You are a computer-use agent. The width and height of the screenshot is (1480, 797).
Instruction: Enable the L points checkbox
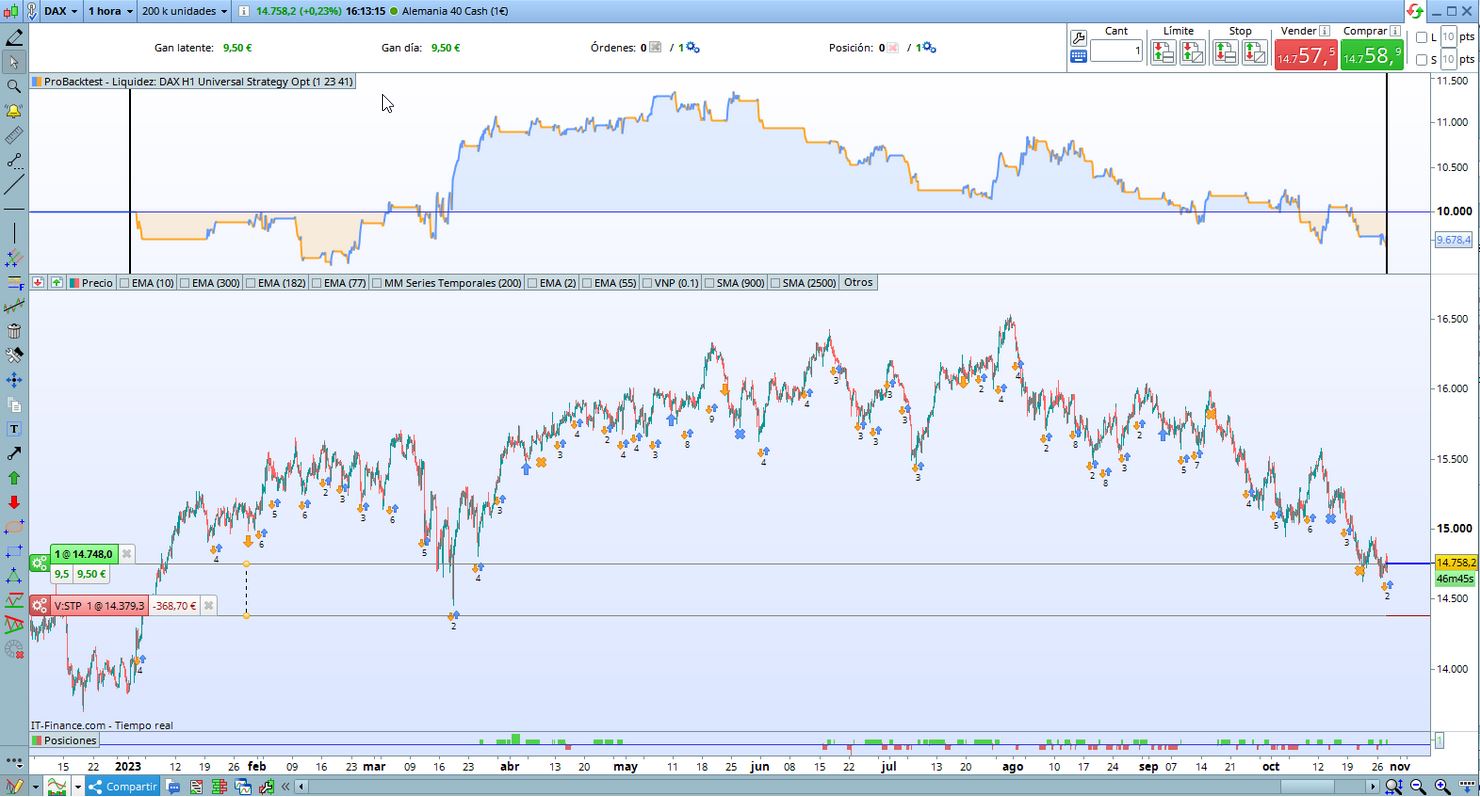[x=1422, y=37]
